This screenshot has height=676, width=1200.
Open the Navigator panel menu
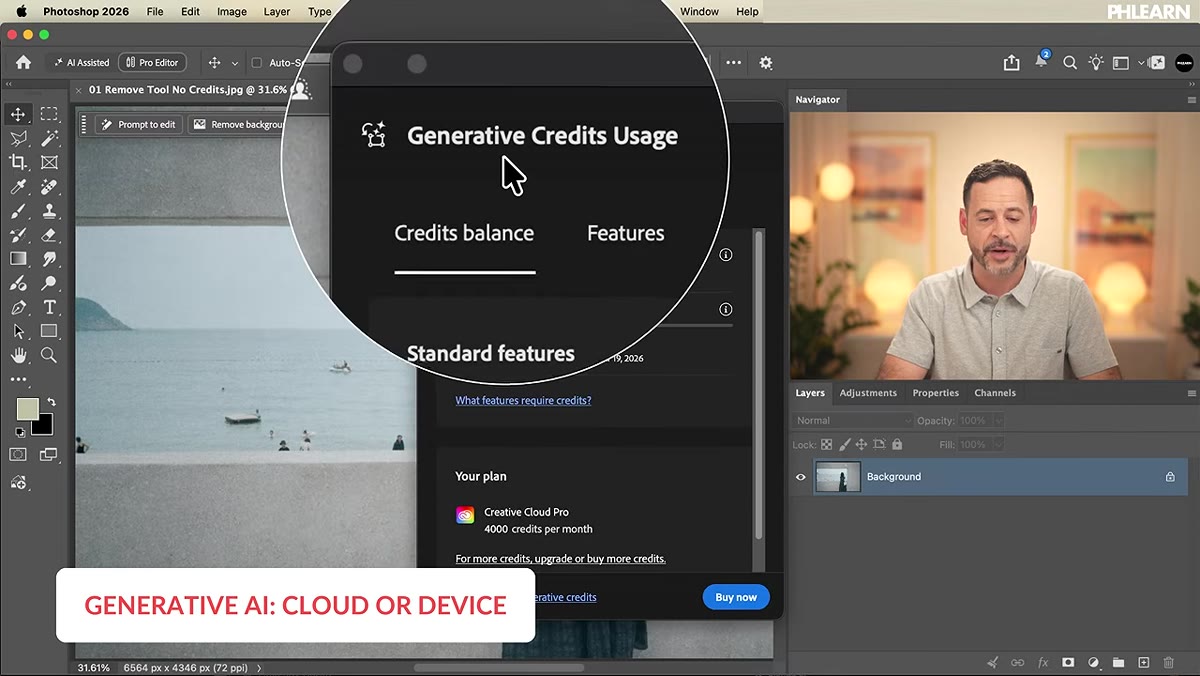(x=1191, y=100)
